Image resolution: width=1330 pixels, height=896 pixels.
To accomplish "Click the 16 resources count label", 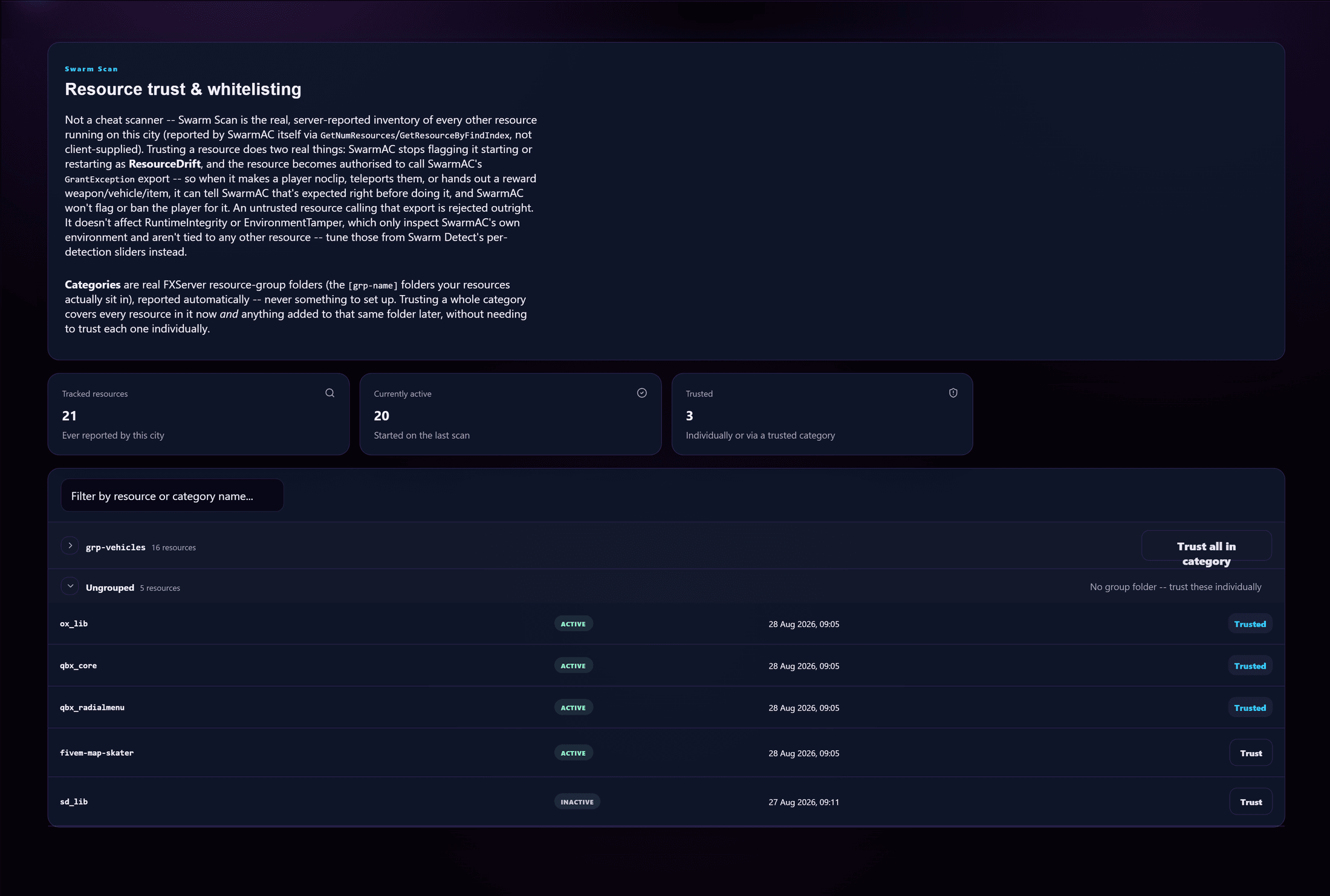I will pyautogui.click(x=174, y=548).
